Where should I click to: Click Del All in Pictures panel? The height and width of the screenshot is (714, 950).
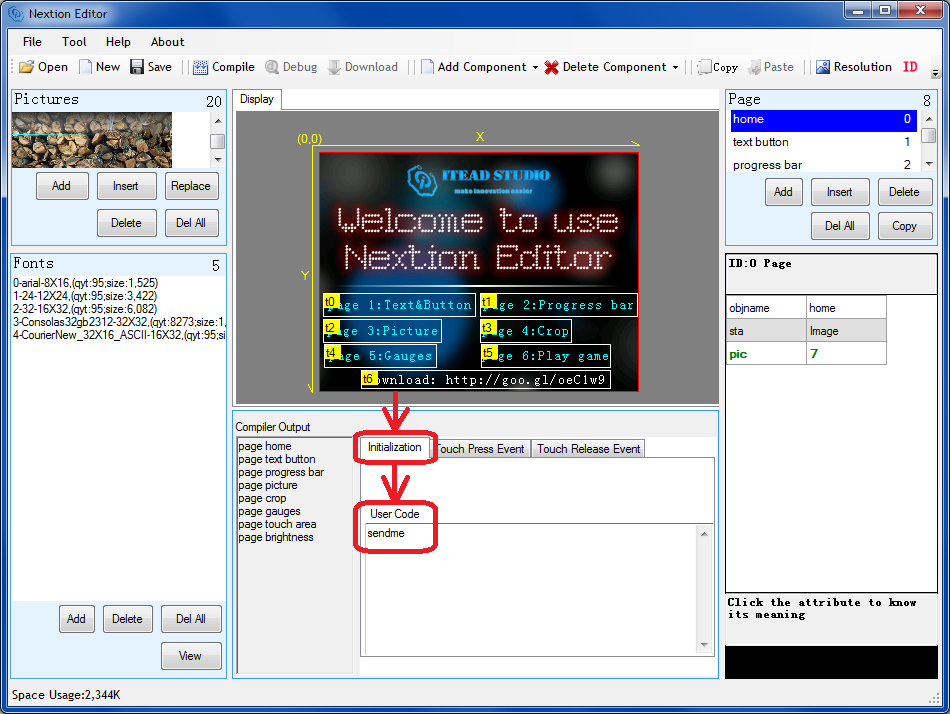pyautogui.click(x=191, y=223)
